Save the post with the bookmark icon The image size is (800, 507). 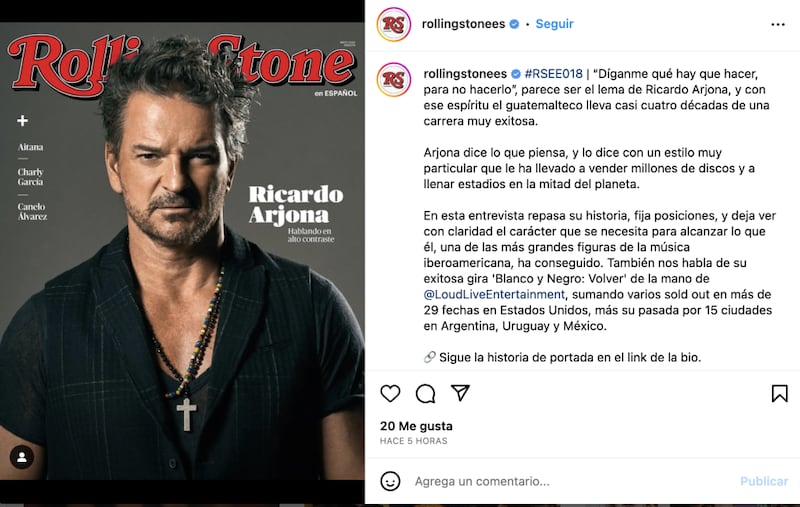pyautogui.click(x=780, y=394)
